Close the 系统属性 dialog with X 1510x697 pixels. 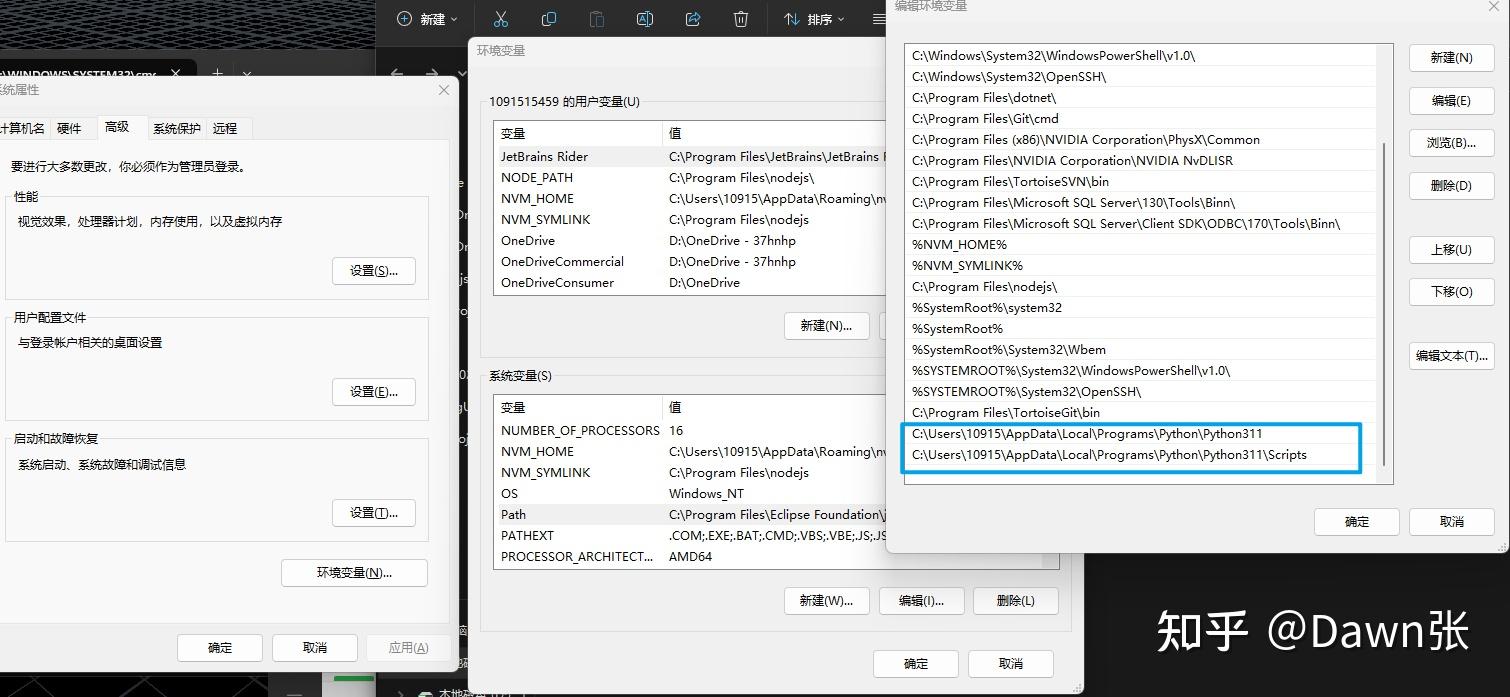tap(444, 90)
